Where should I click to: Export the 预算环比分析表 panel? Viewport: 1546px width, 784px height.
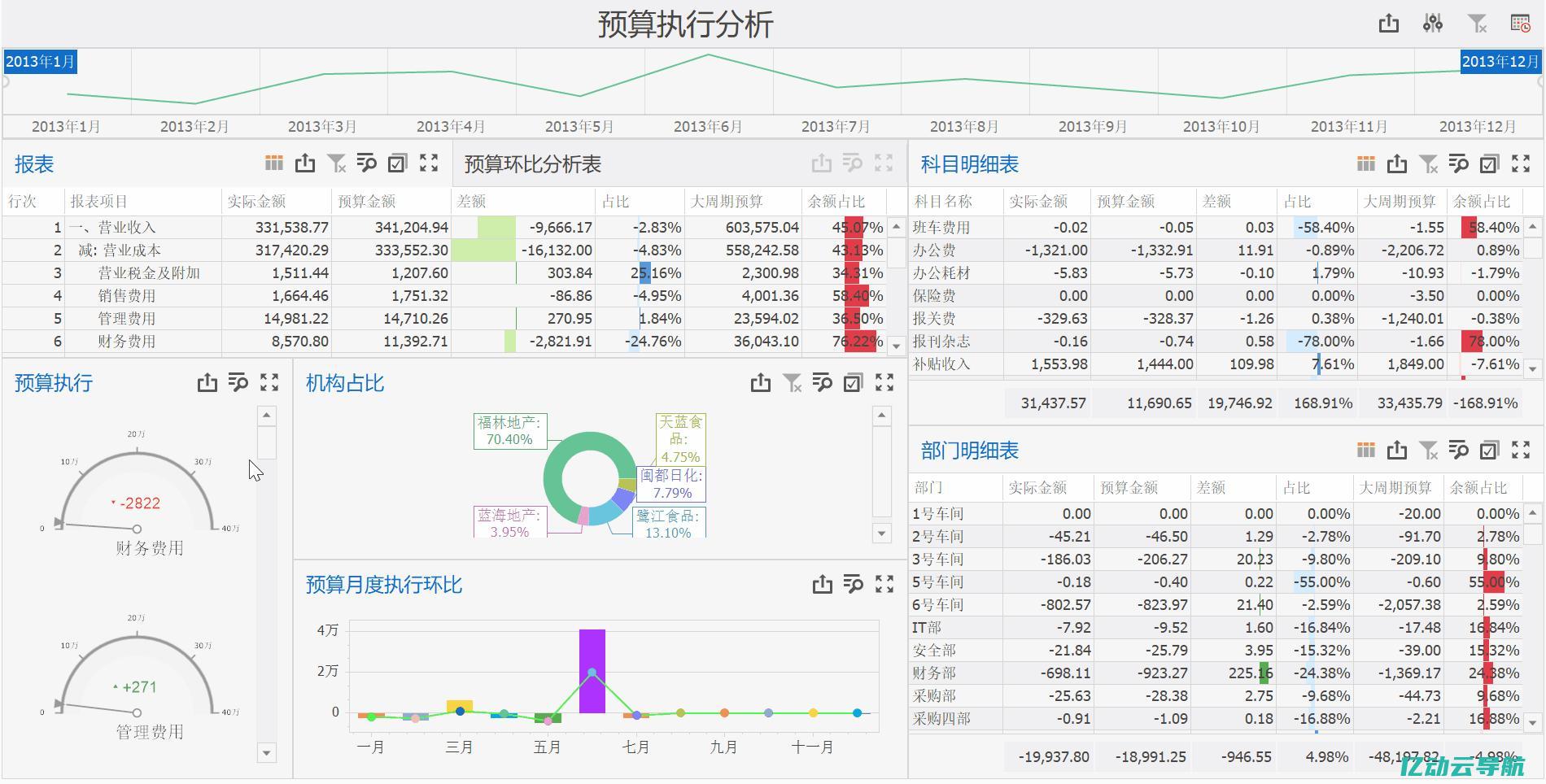822,163
